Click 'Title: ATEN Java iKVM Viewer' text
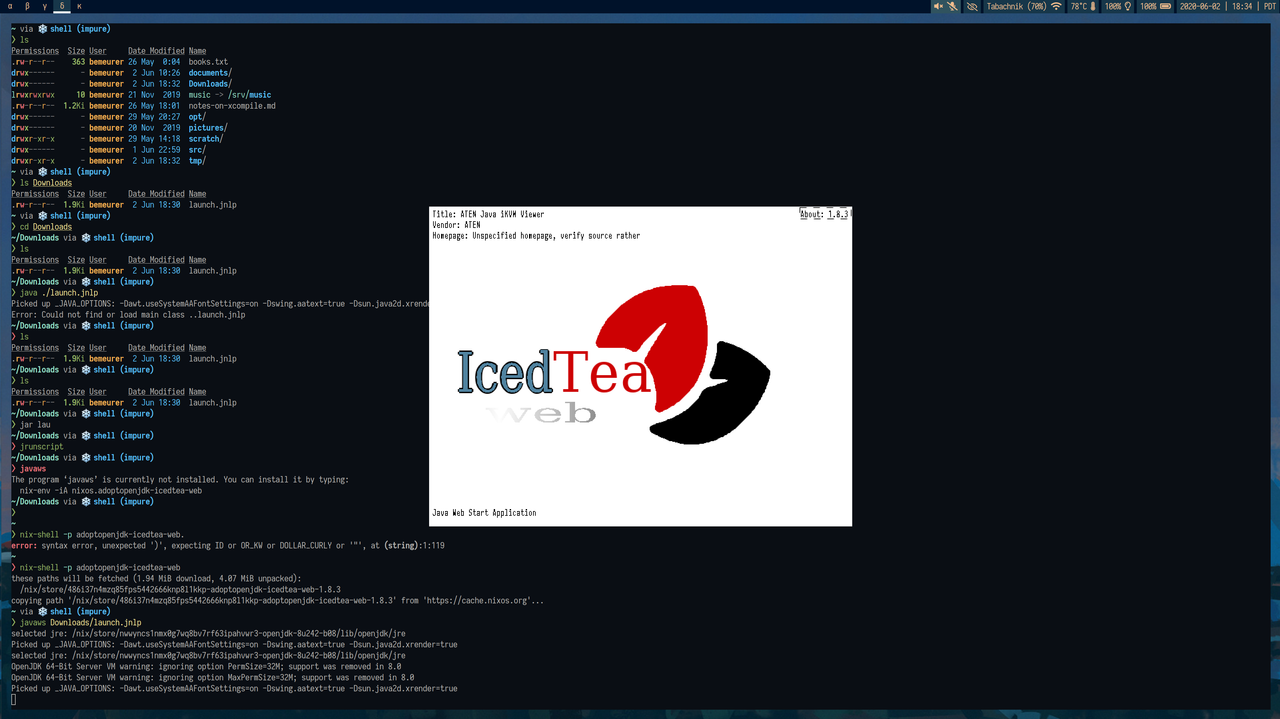 coord(488,214)
